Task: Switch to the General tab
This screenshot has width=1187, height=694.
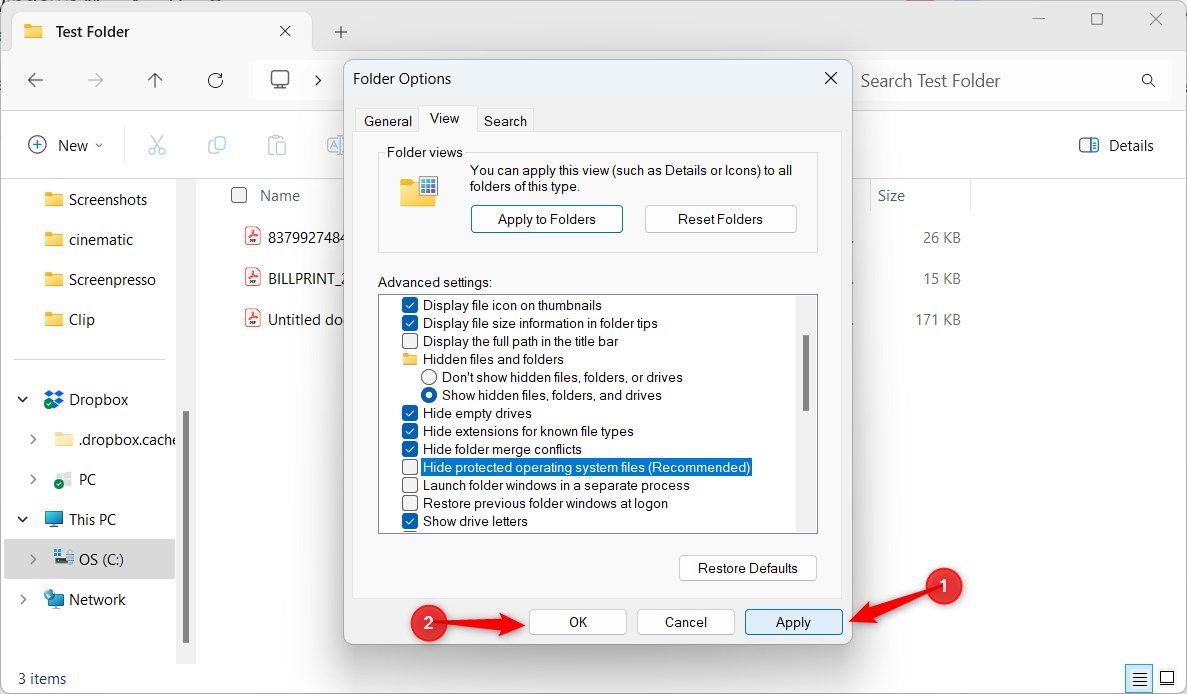Action: pyautogui.click(x=388, y=121)
